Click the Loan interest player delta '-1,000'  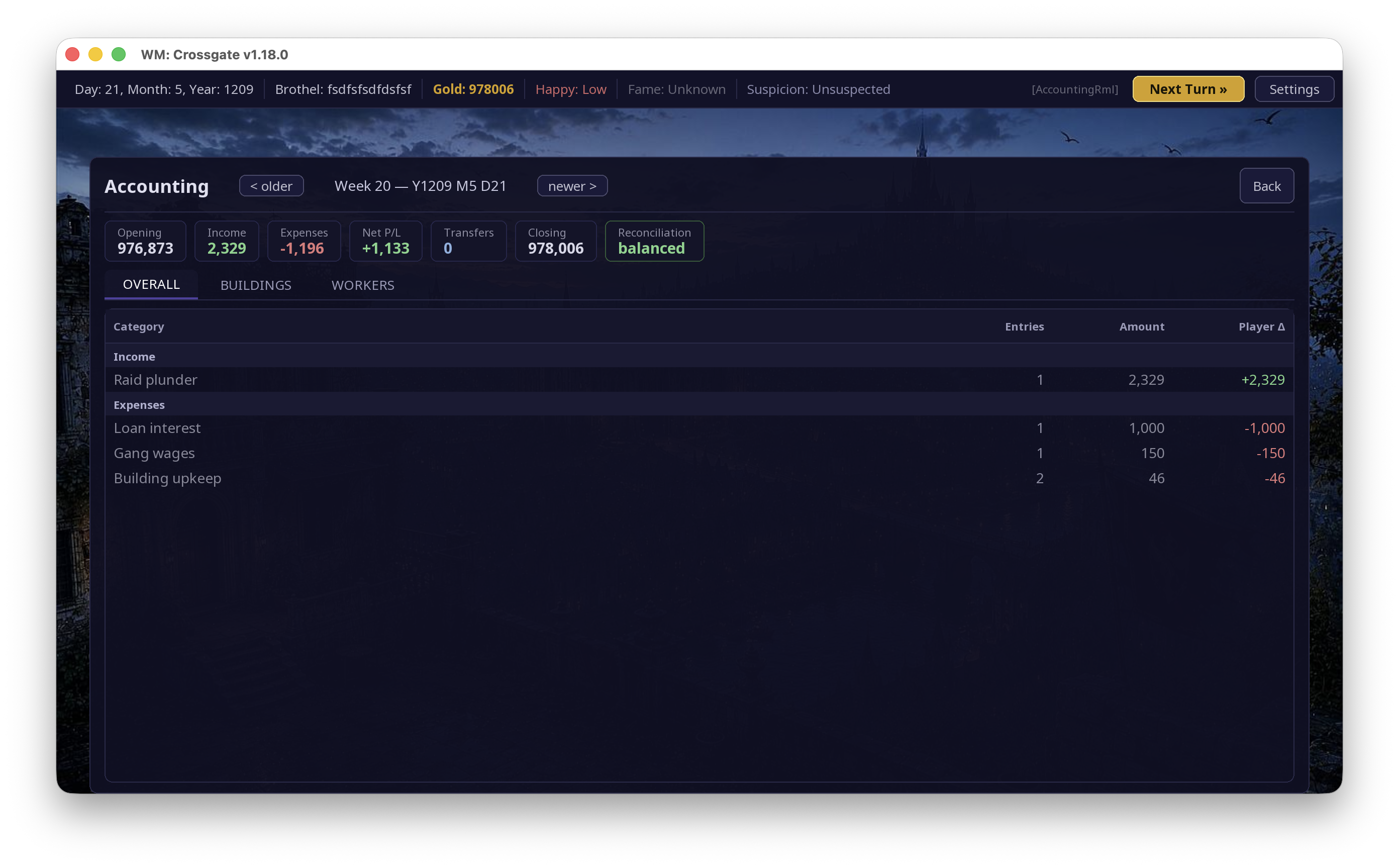[1265, 427]
